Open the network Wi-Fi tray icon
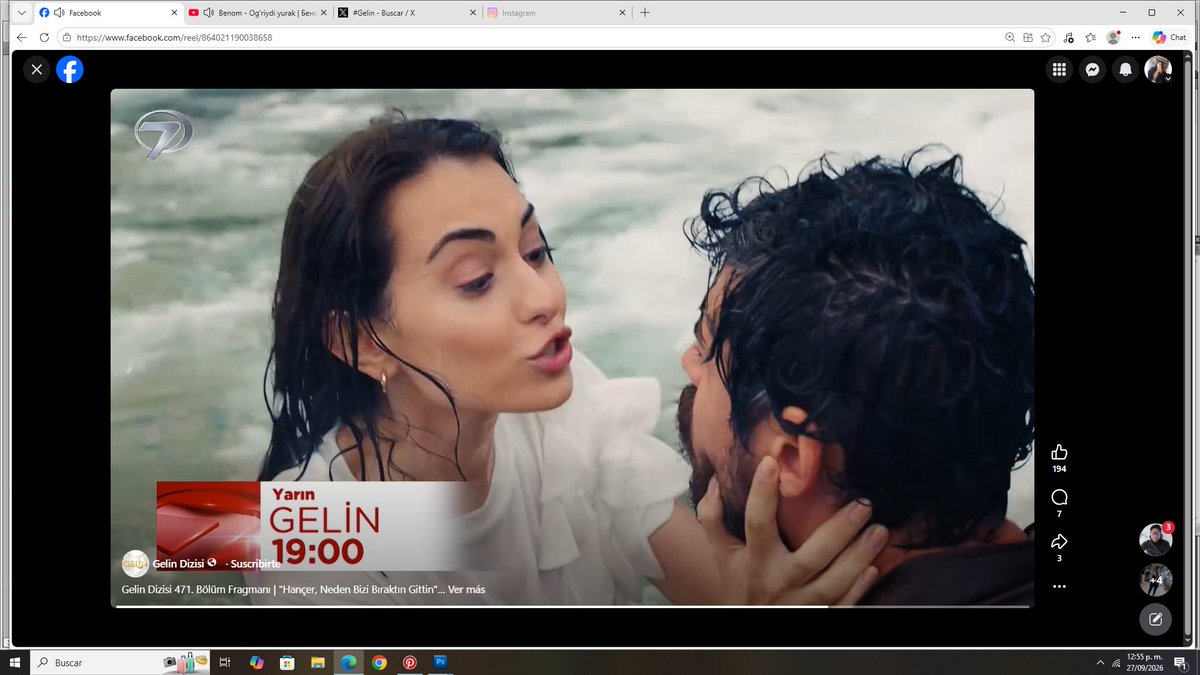This screenshot has width=1200, height=675. coord(1117,662)
